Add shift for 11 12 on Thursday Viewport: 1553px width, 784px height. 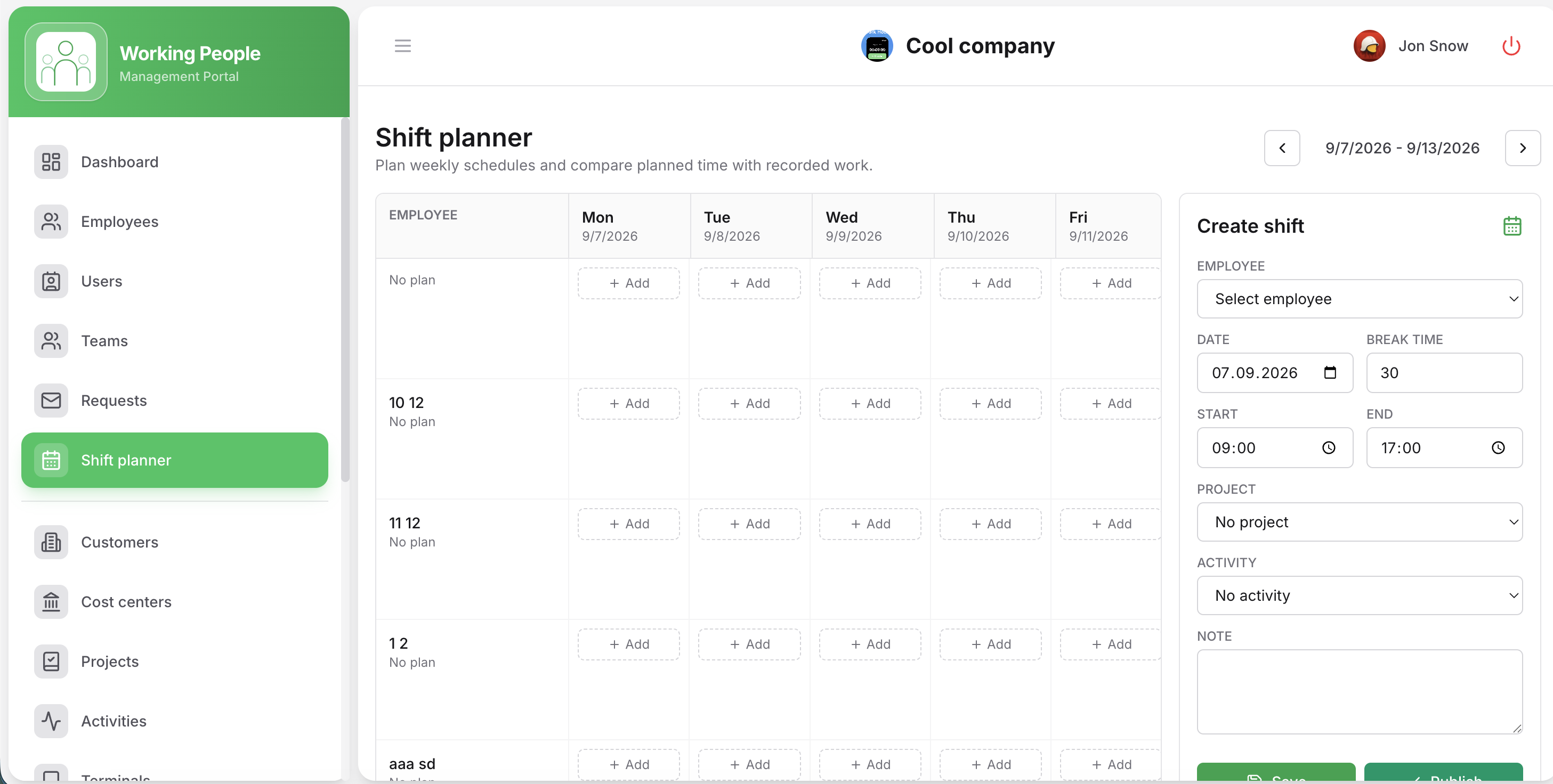[991, 524]
